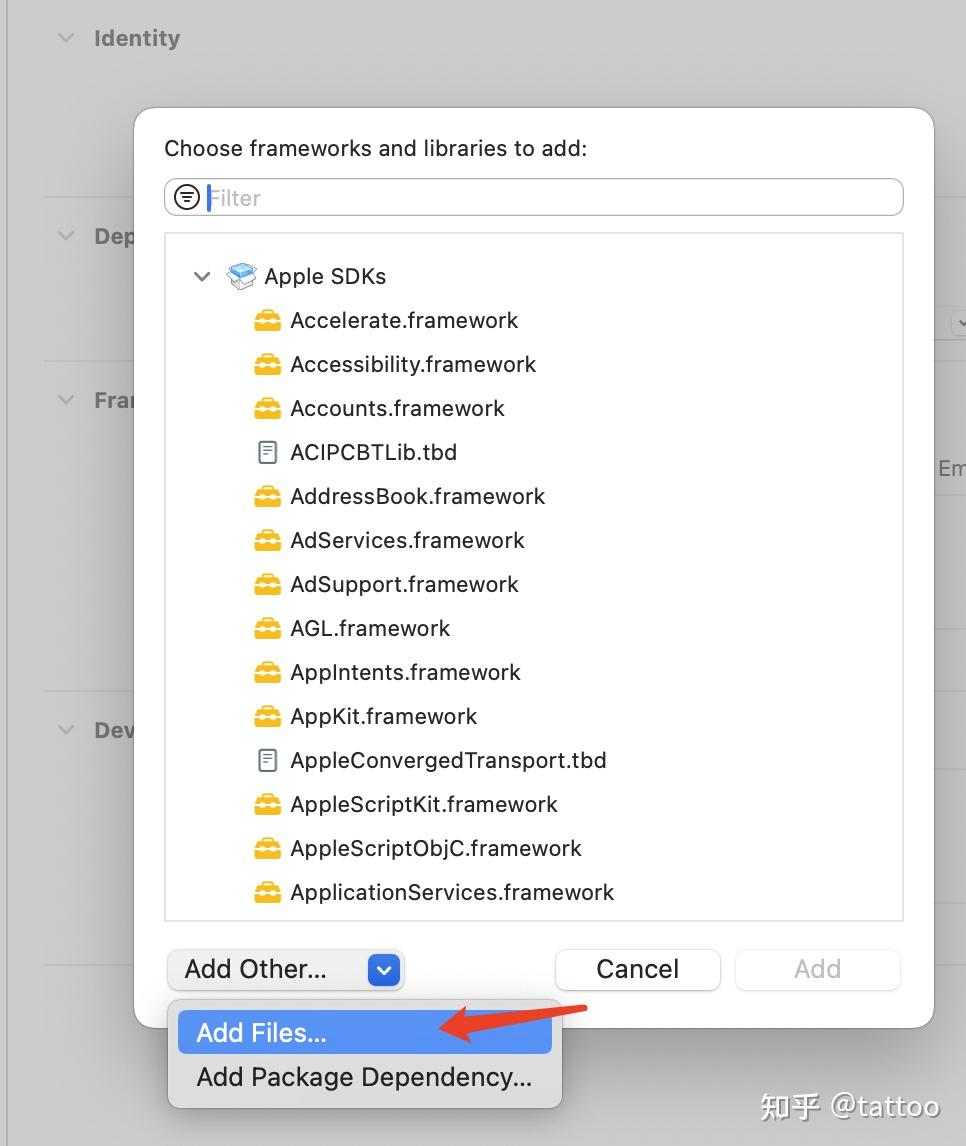Collapse the Apple SDKs tree
The width and height of the screenshot is (966, 1146).
click(202, 276)
